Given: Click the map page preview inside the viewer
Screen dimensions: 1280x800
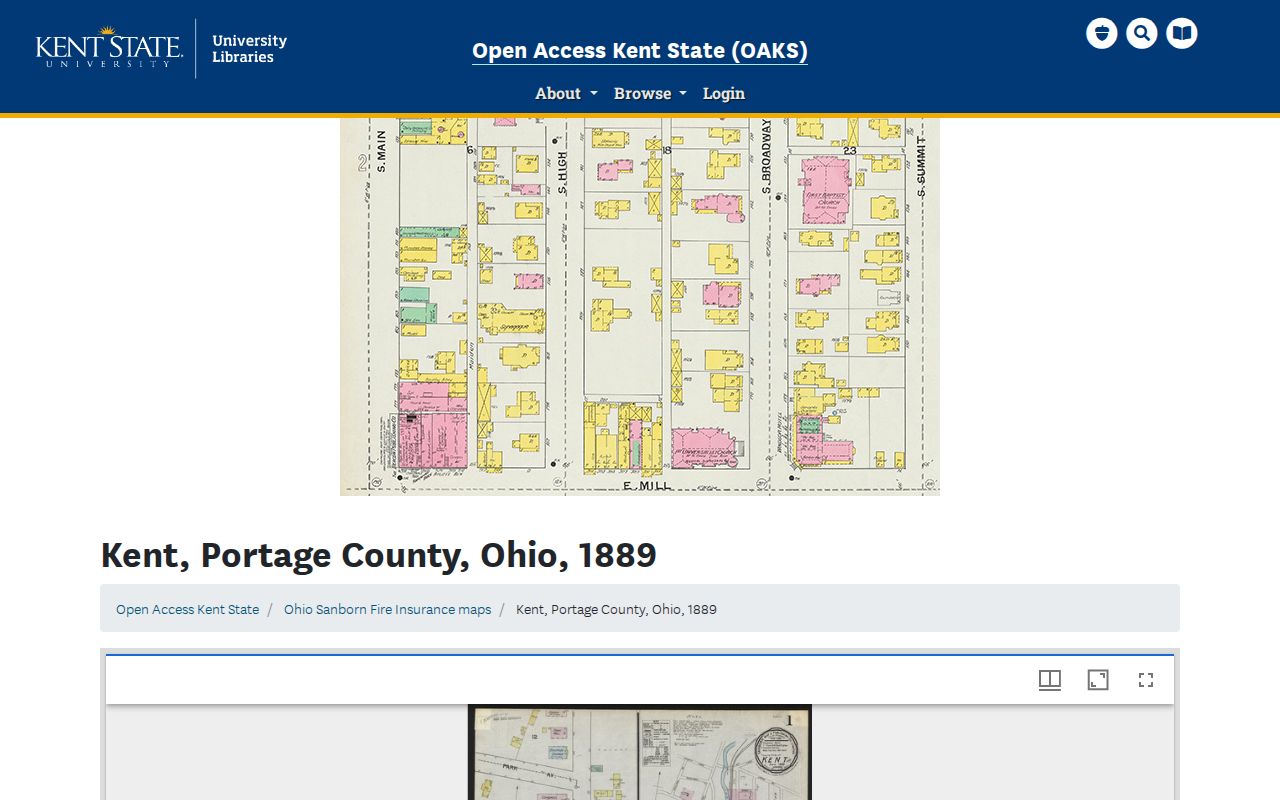Looking at the screenshot, I should point(640,752).
